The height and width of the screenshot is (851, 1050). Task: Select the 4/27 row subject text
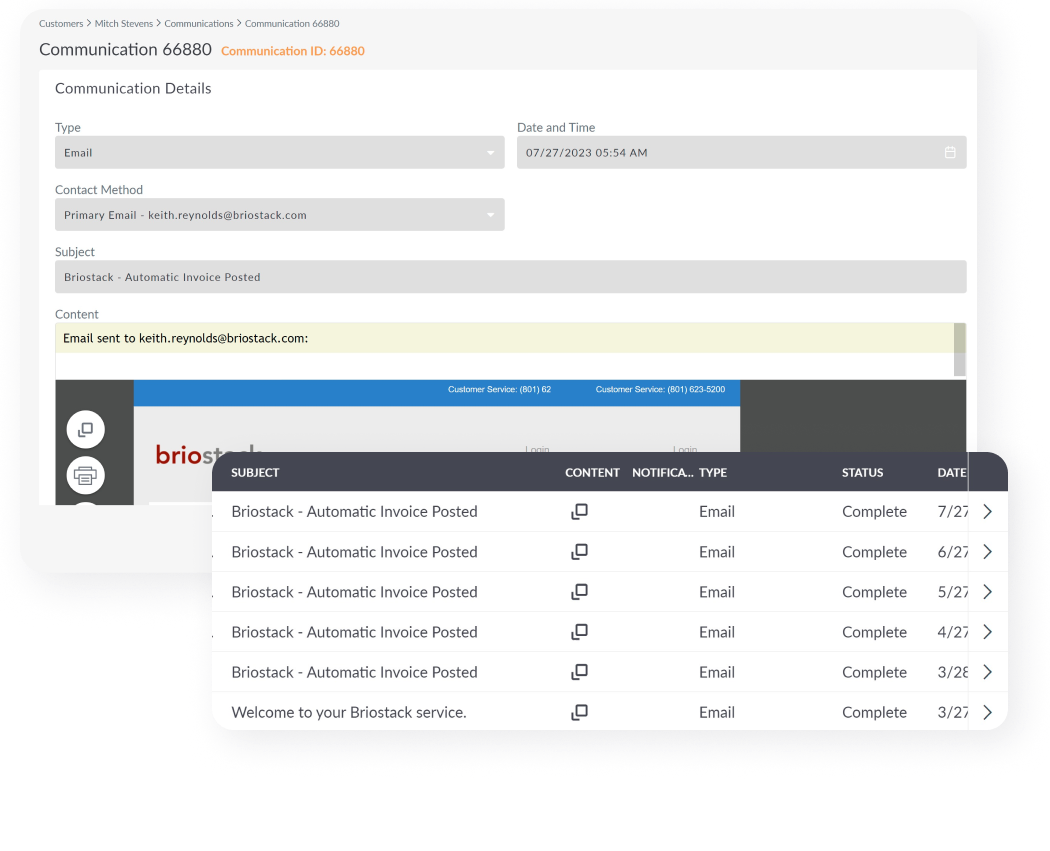tap(354, 632)
